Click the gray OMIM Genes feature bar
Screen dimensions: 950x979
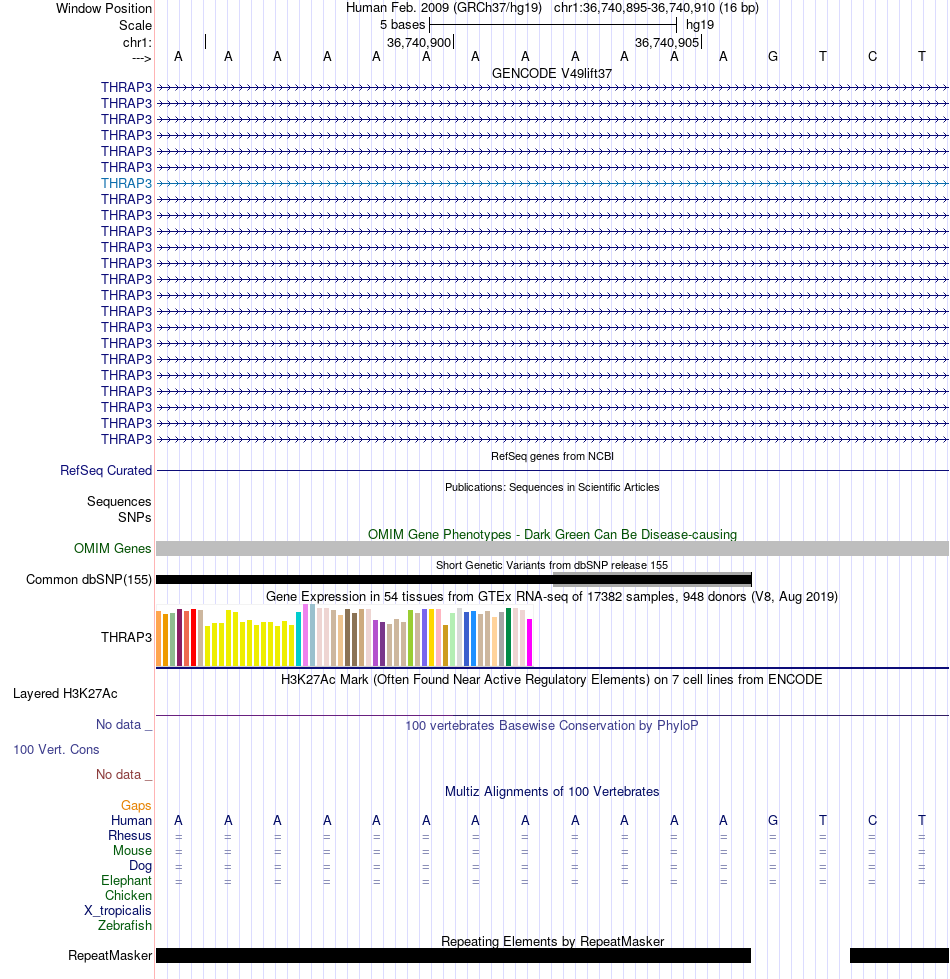coord(552,549)
